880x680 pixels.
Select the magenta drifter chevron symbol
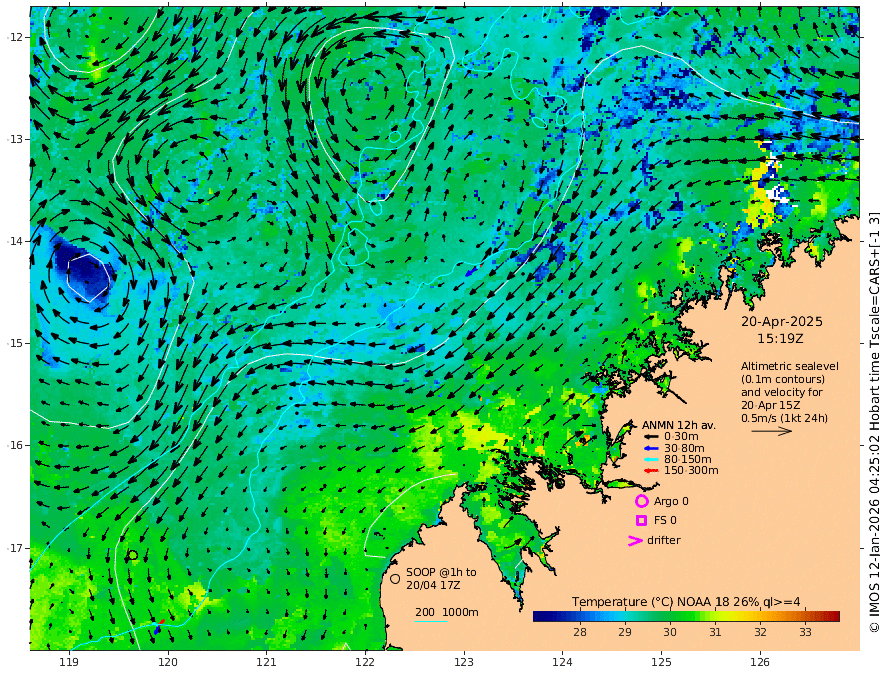tap(634, 541)
